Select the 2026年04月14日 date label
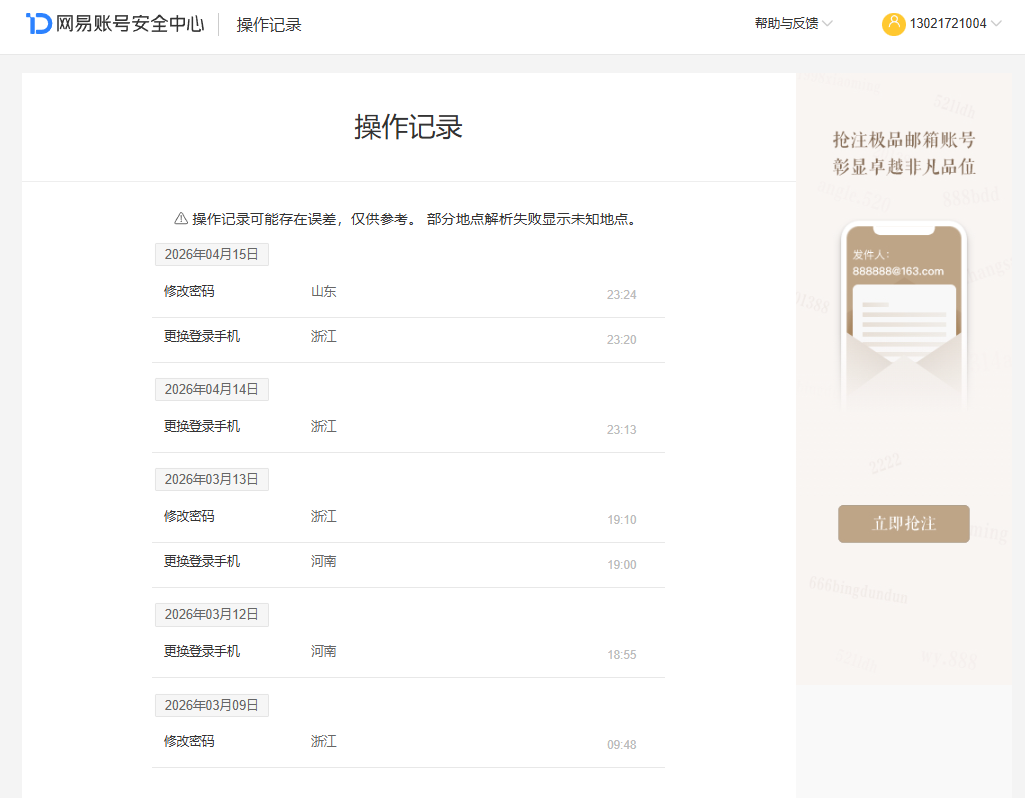Screen dimensions: 1025x798 pos(212,390)
